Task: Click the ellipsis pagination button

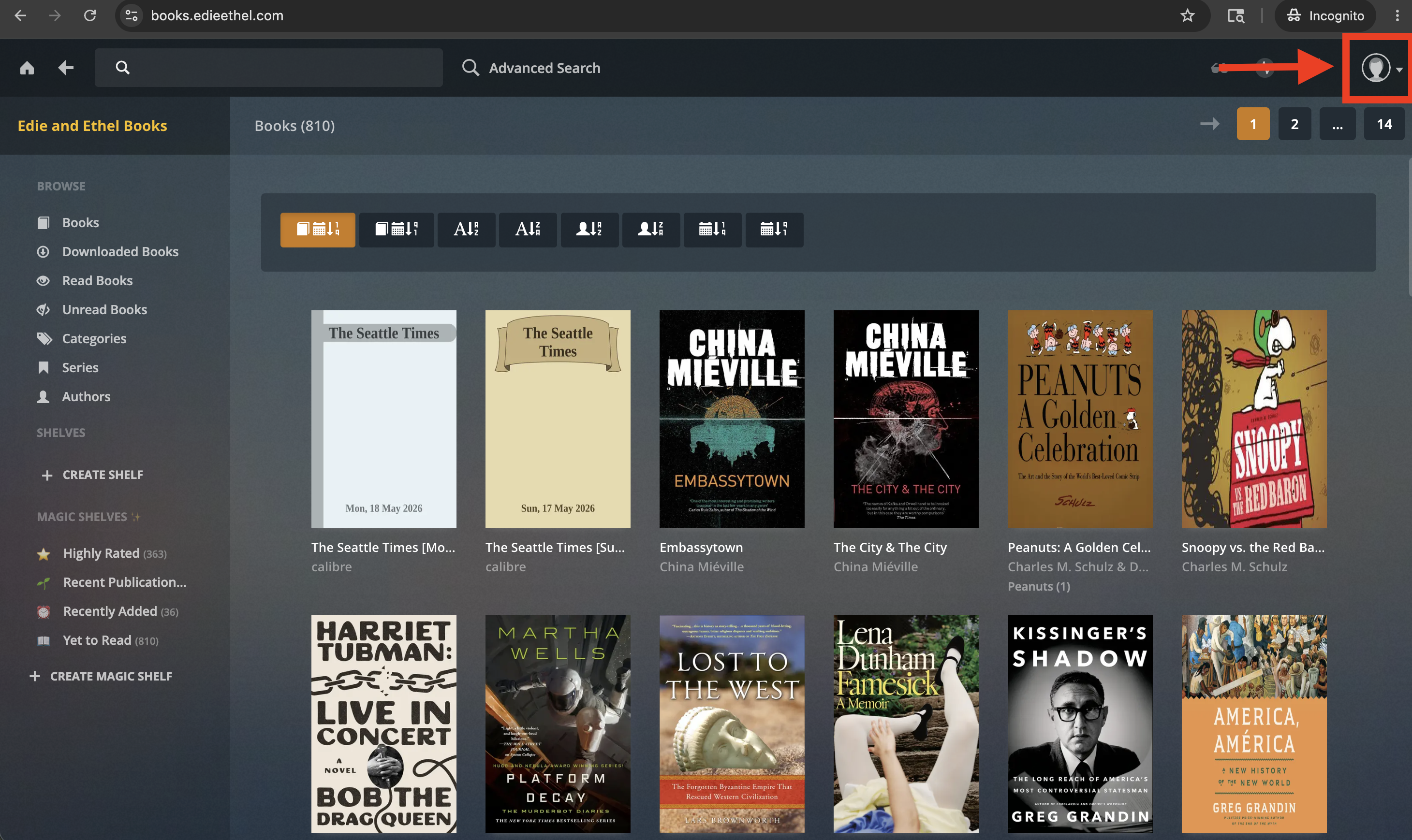Action: click(1337, 124)
